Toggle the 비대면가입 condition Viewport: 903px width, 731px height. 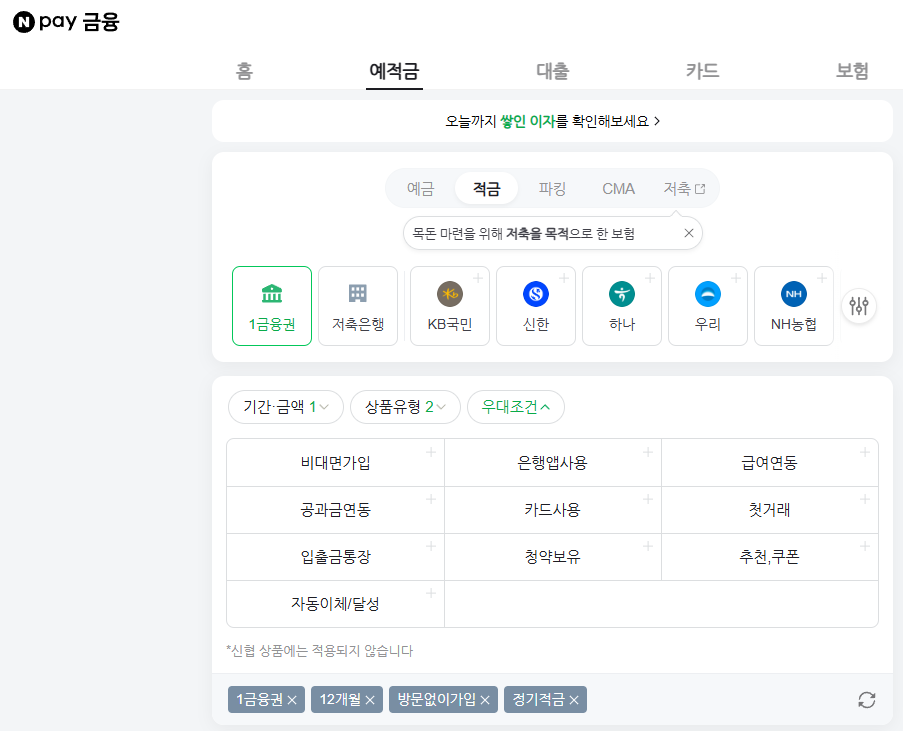pyautogui.click(x=335, y=462)
